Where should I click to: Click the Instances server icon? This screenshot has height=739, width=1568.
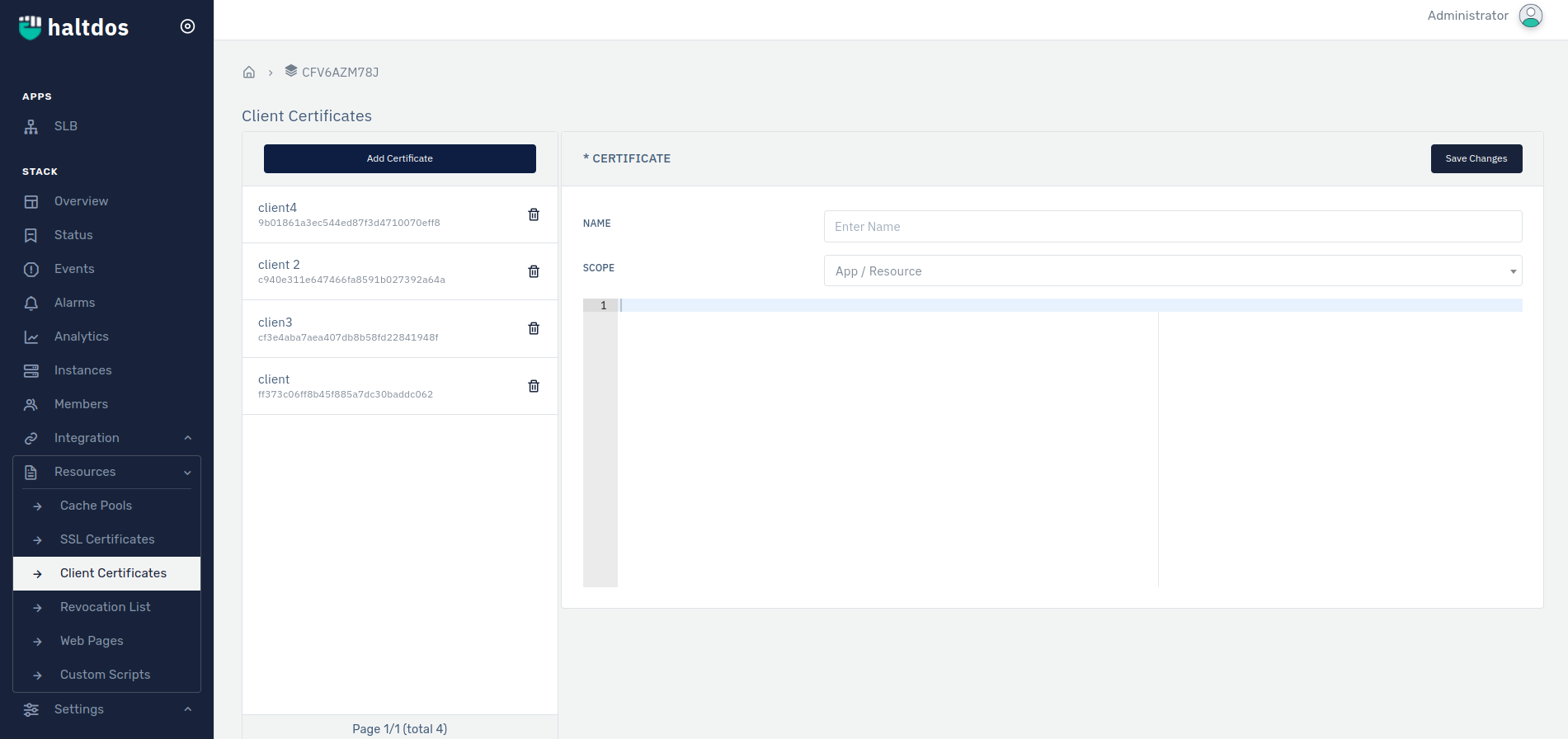point(31,371)
